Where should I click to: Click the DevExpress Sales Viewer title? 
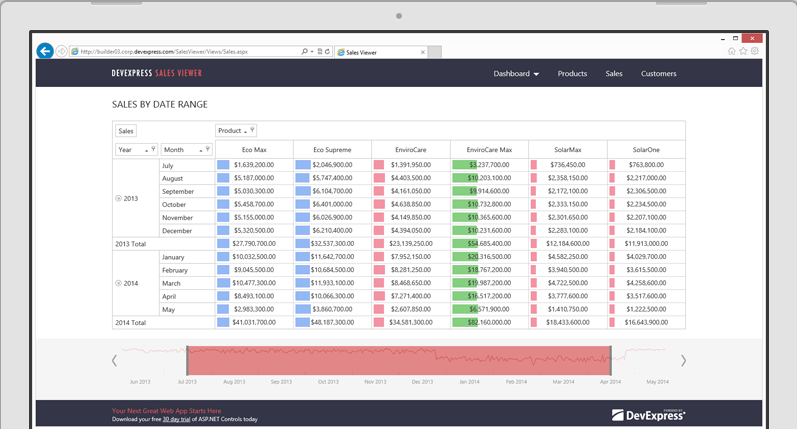click(x=157, y=73)
